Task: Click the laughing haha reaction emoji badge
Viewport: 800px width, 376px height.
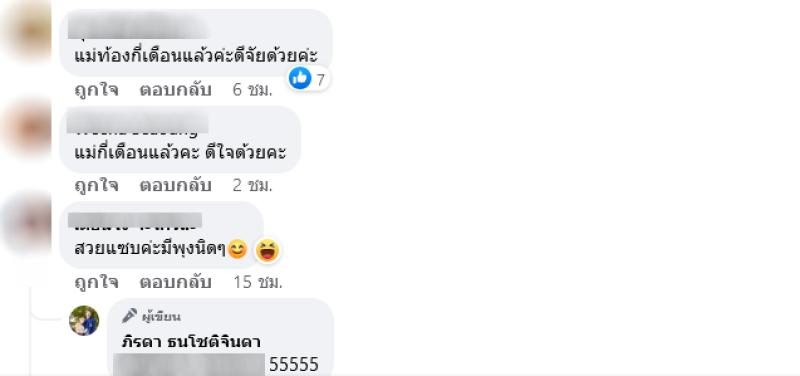Action: click(267, 250)
